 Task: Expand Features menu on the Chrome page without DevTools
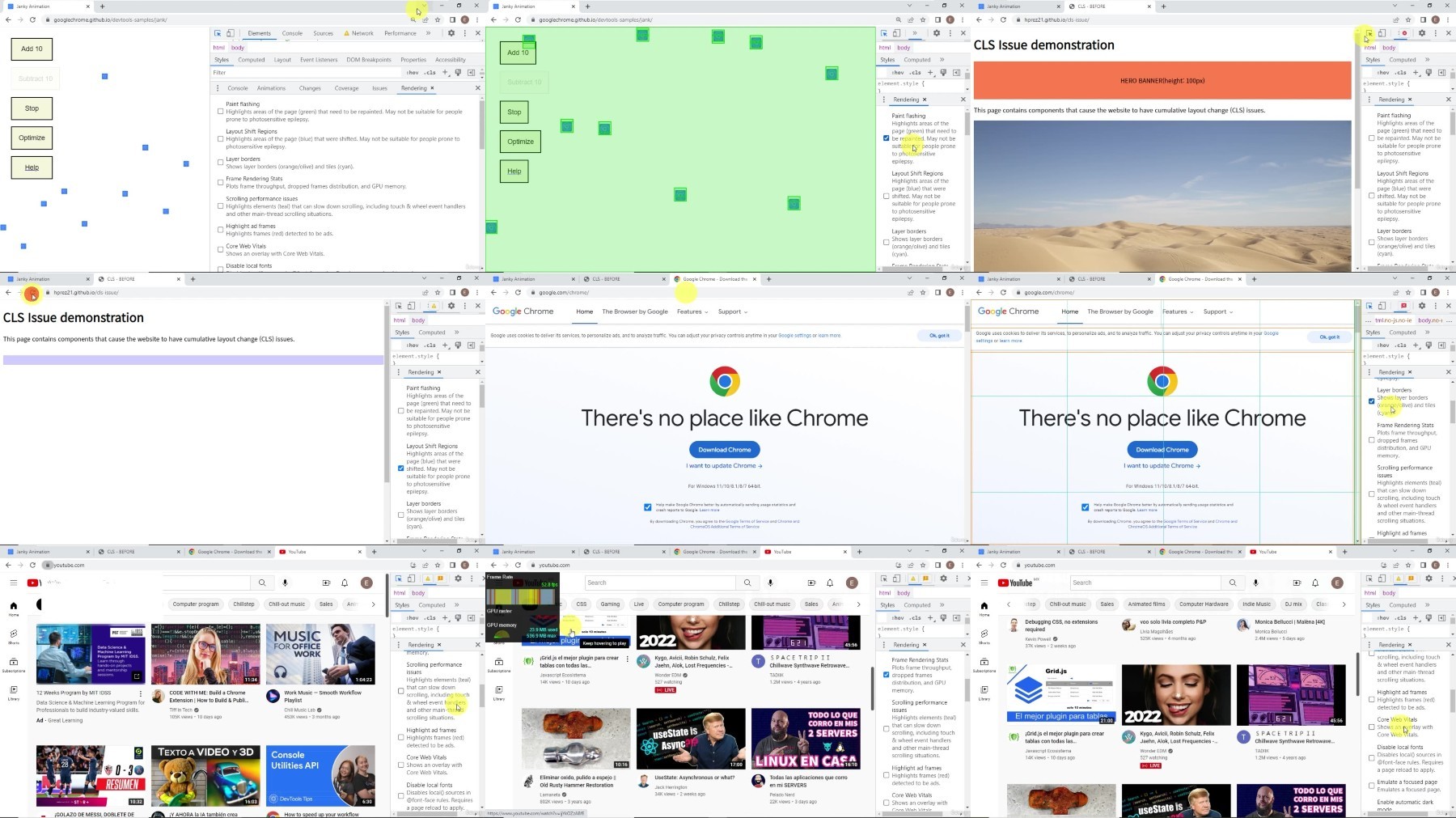point(692,312)
